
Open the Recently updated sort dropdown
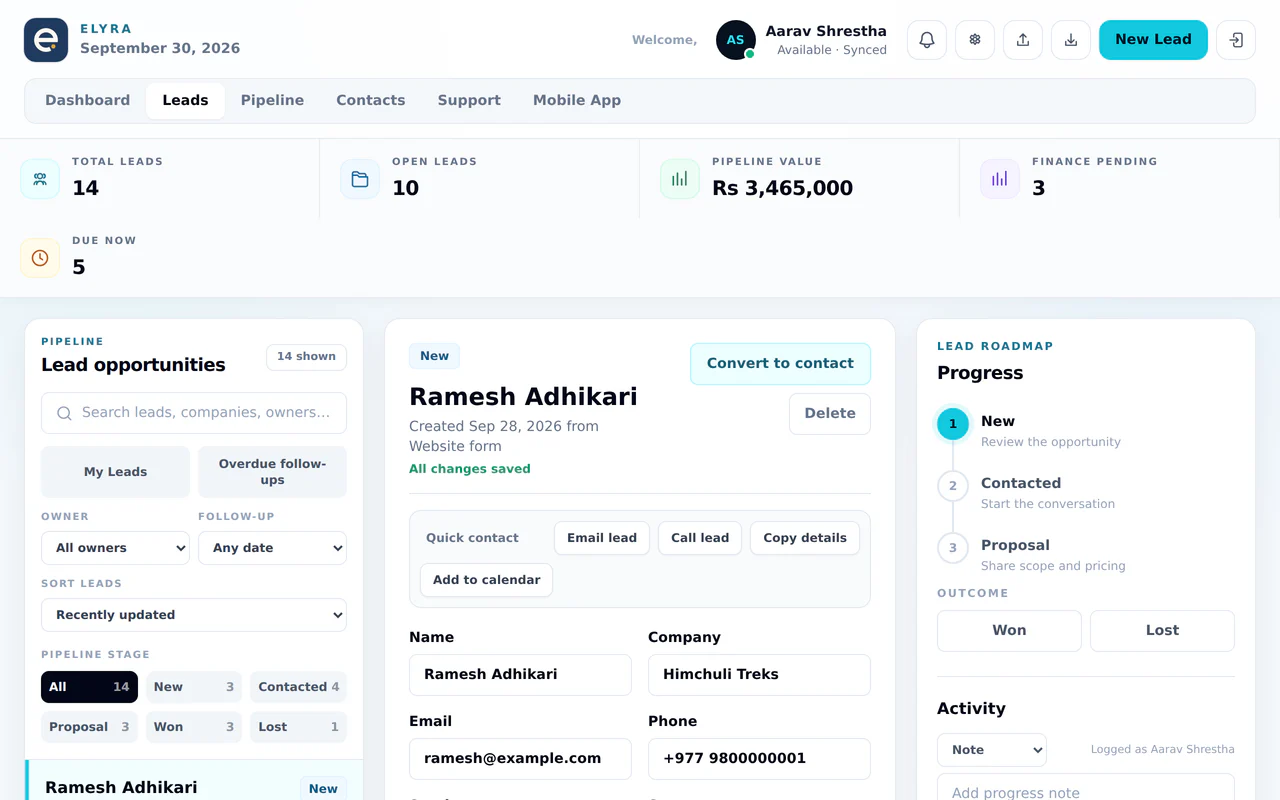194,615
